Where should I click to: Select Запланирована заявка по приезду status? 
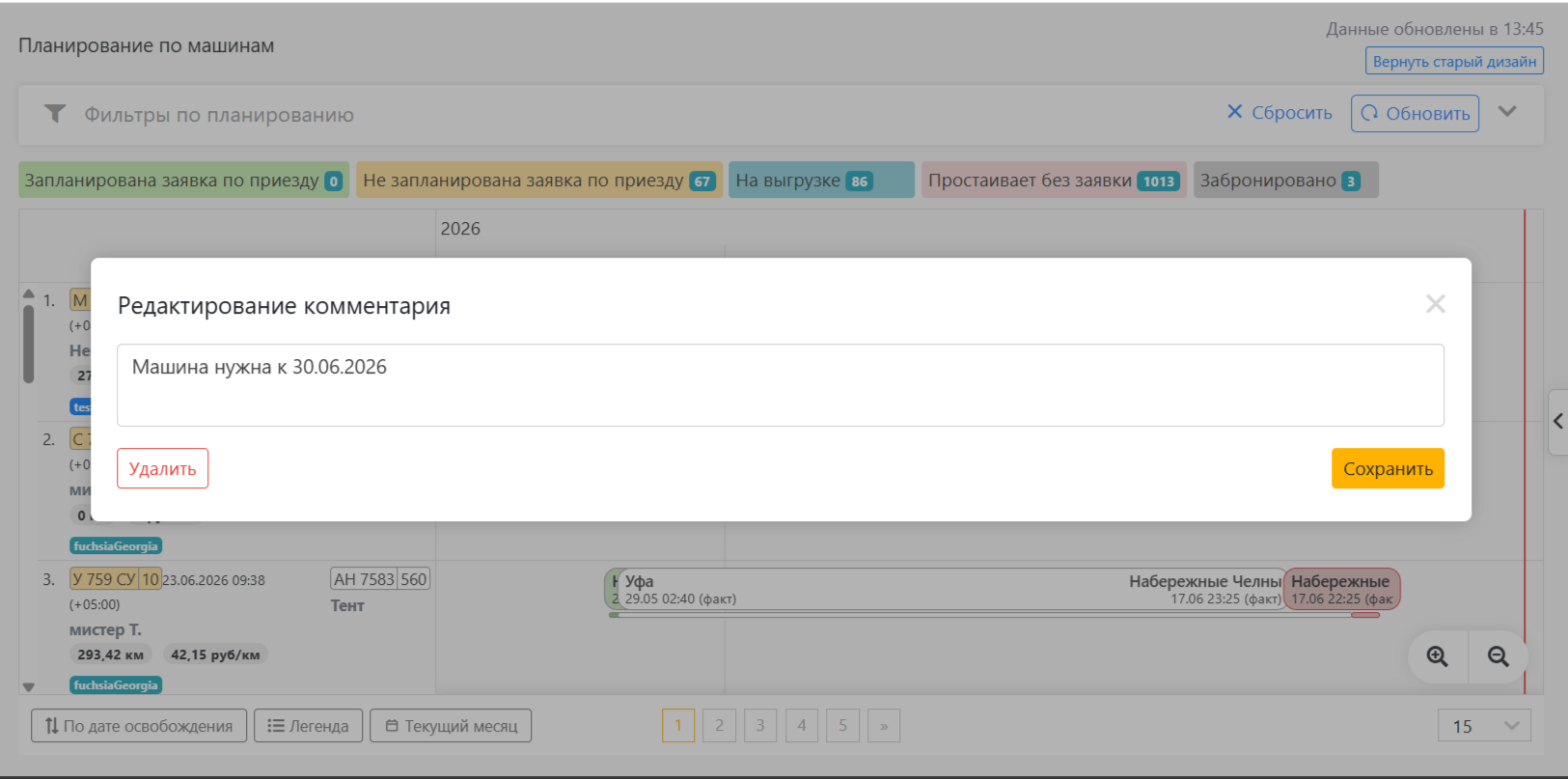click(183, 181)
